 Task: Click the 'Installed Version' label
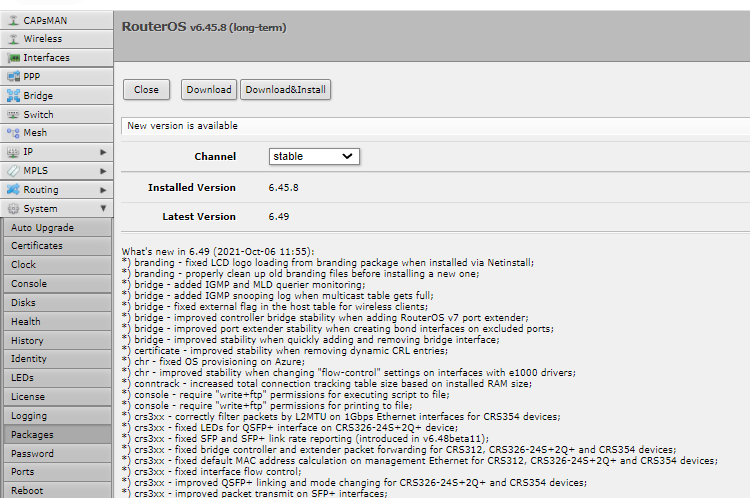(x=192, y=188)
